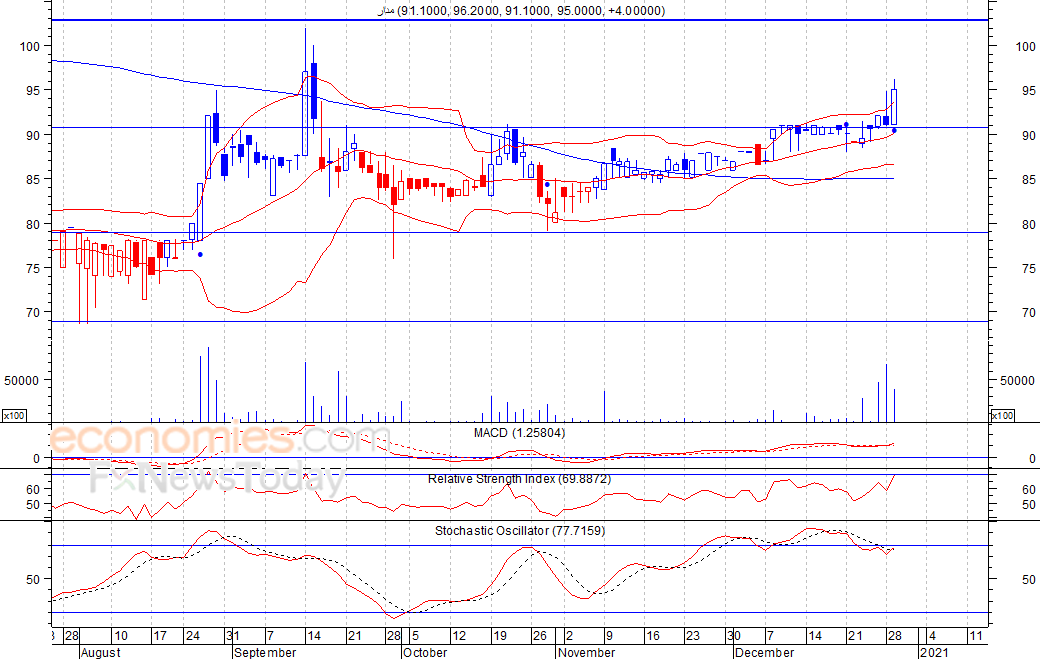Click the date label 17 in August
Screen dimensions: 1040x659
[x=160, y=636]
